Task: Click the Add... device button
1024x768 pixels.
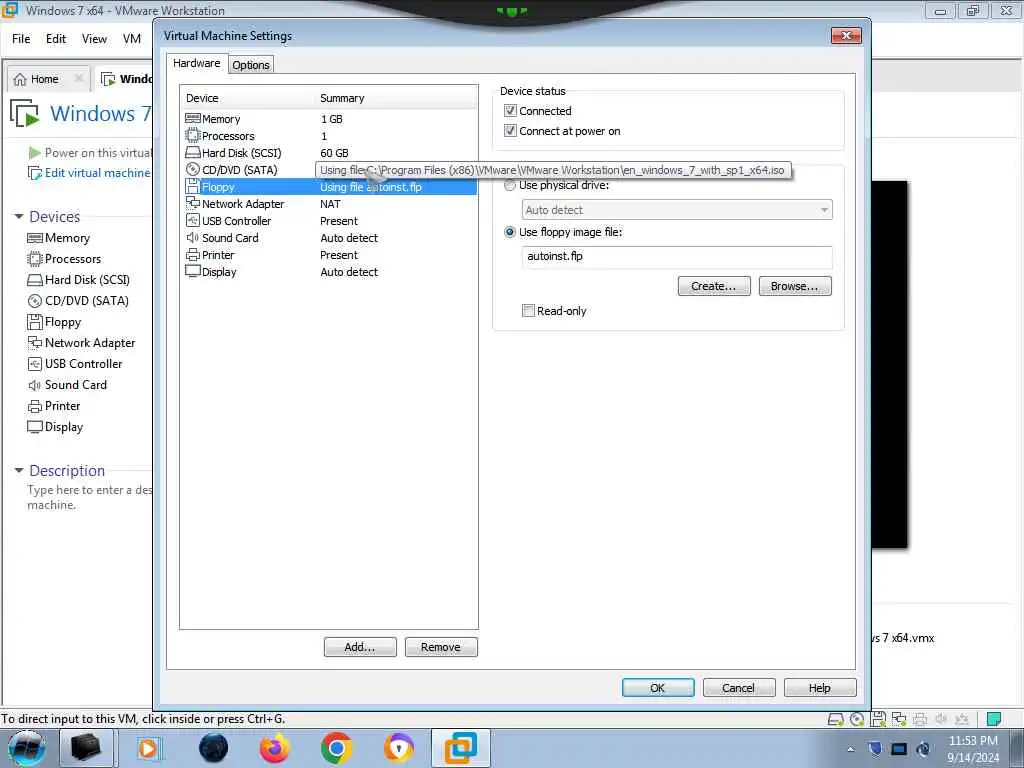Action: coord(360,647)
